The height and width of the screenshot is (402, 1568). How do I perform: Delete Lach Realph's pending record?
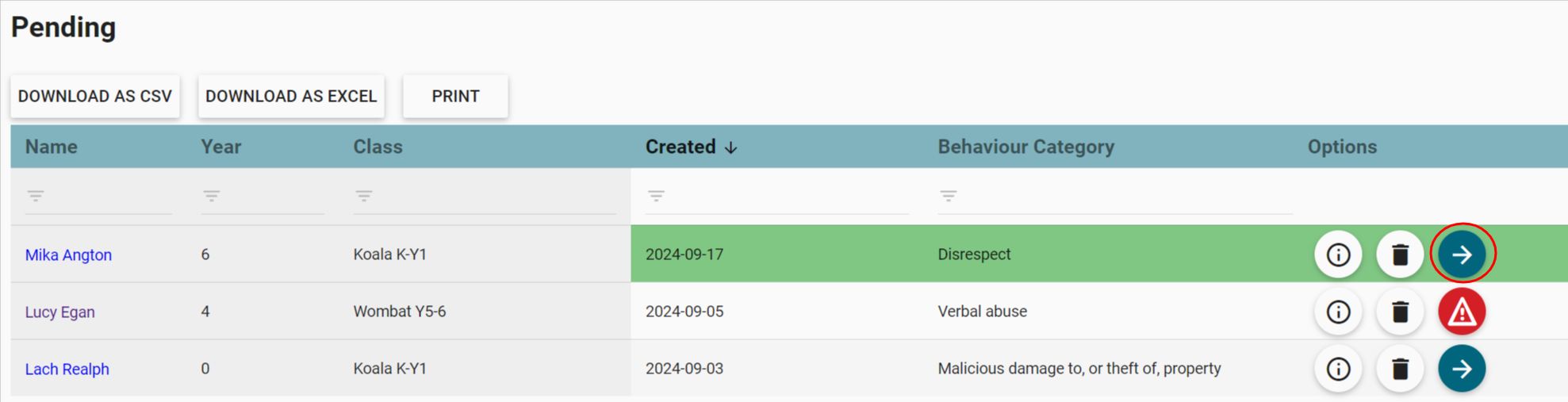(x=1400, y=369)
